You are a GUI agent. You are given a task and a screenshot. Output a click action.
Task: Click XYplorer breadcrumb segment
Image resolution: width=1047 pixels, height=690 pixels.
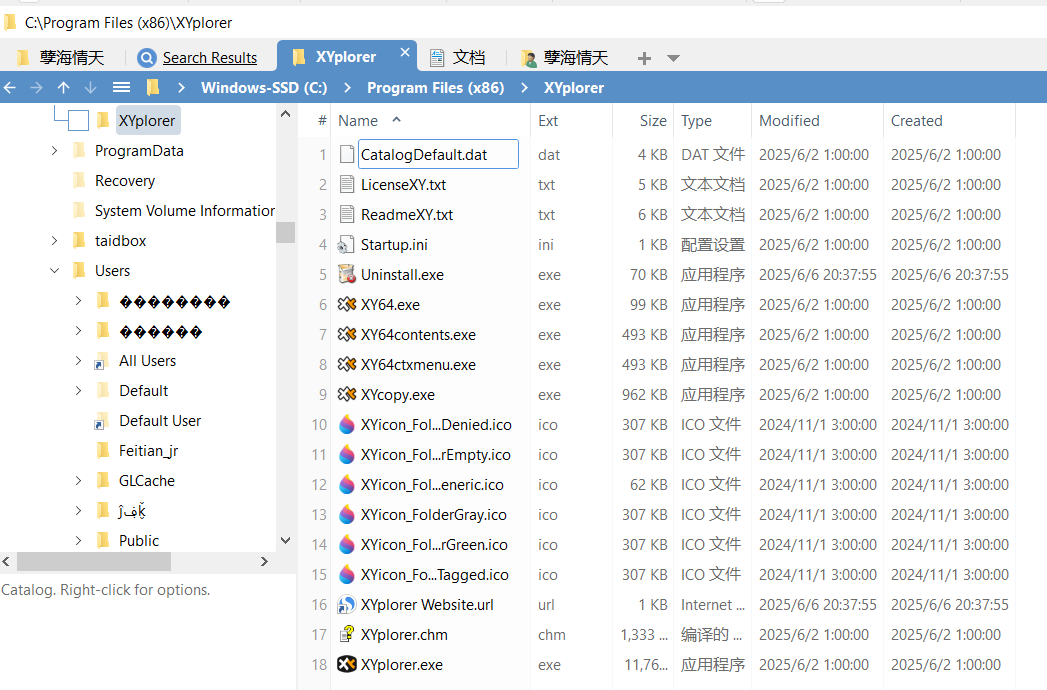pos(574,88)
